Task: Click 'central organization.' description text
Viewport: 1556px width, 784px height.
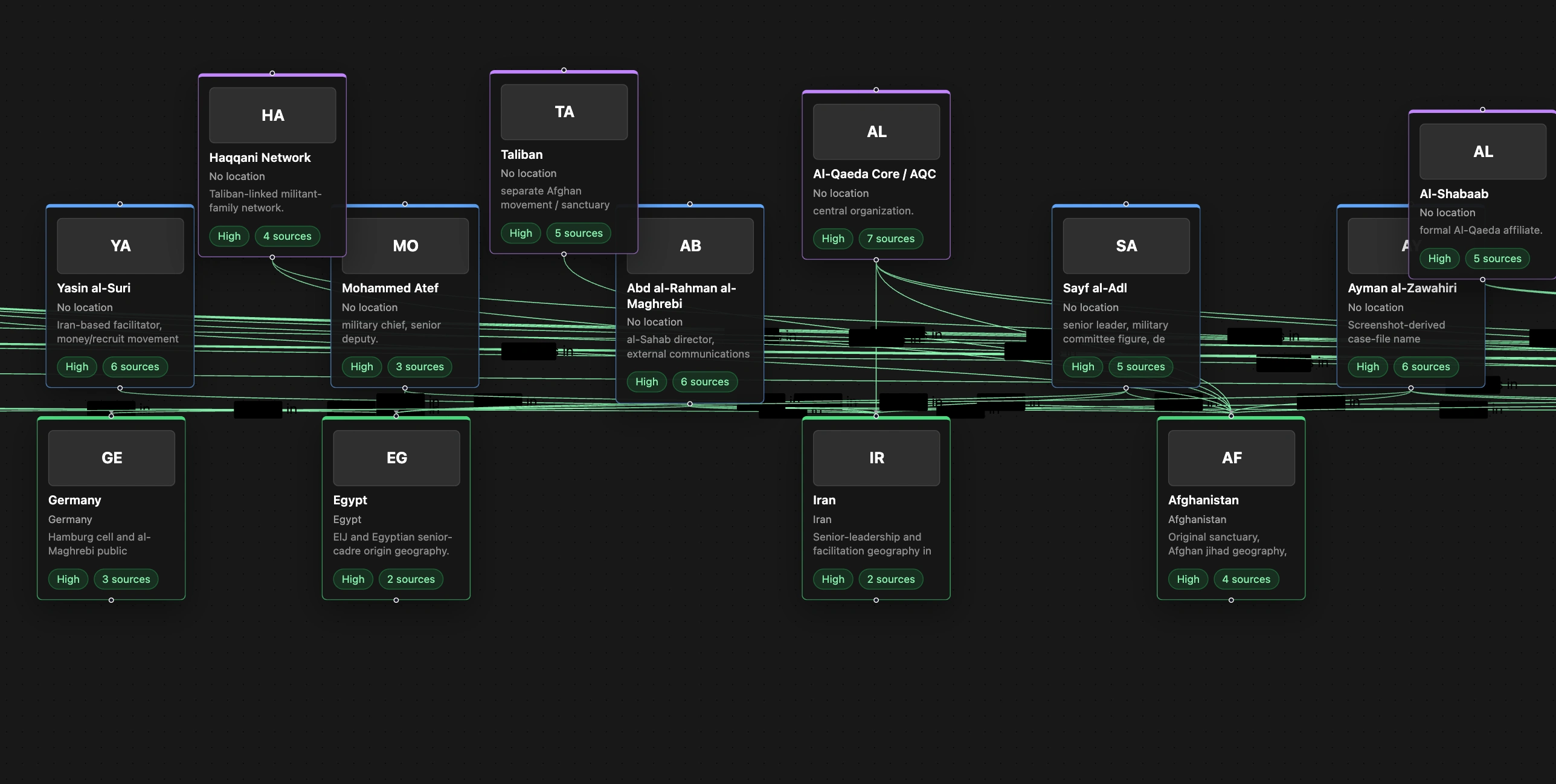Action: point(863,211)
